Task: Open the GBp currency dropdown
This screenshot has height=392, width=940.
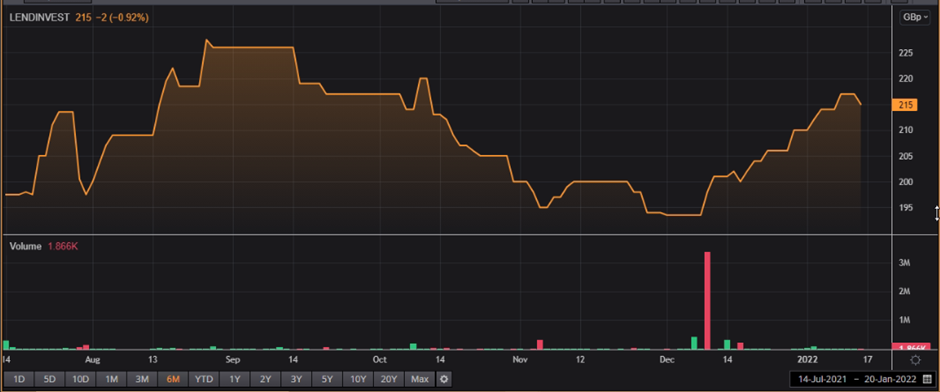Action: pyautogui.click(x=915, y=17)
